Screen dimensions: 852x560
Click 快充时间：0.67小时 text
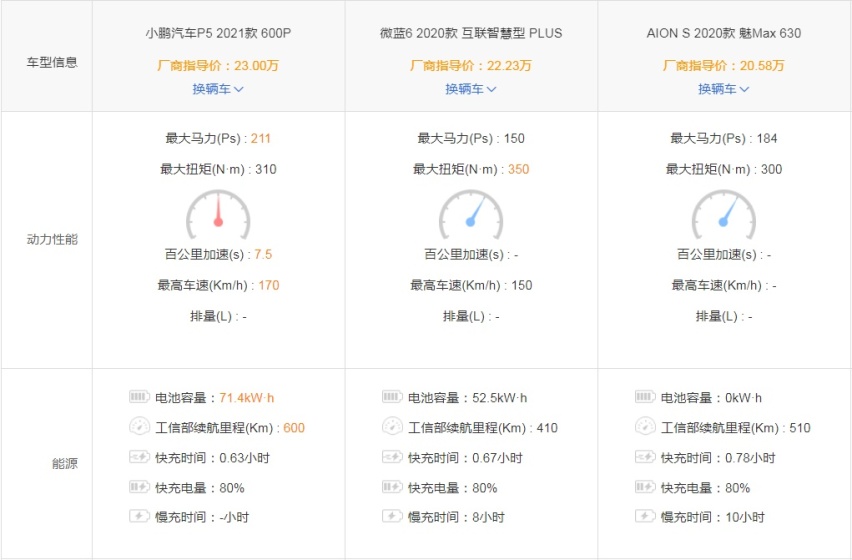[465, 457]
